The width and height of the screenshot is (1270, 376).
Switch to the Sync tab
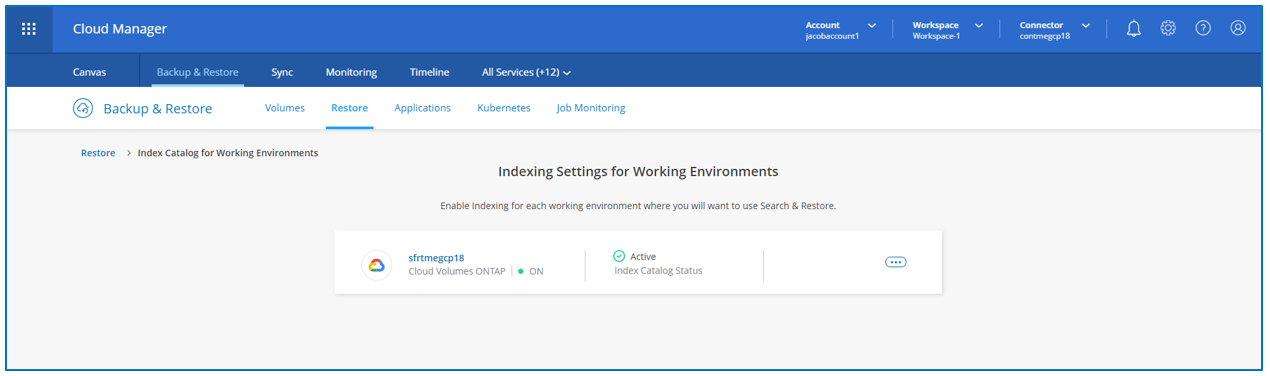pos(282,72)
